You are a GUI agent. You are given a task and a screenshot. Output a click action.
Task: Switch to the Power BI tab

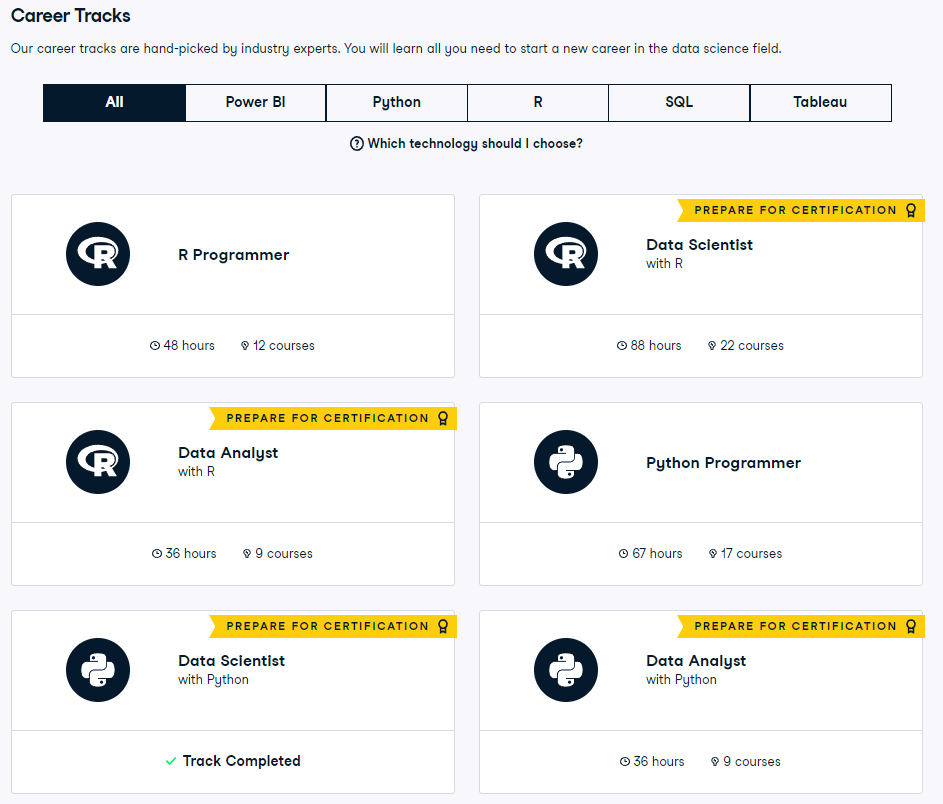(255, 102)
